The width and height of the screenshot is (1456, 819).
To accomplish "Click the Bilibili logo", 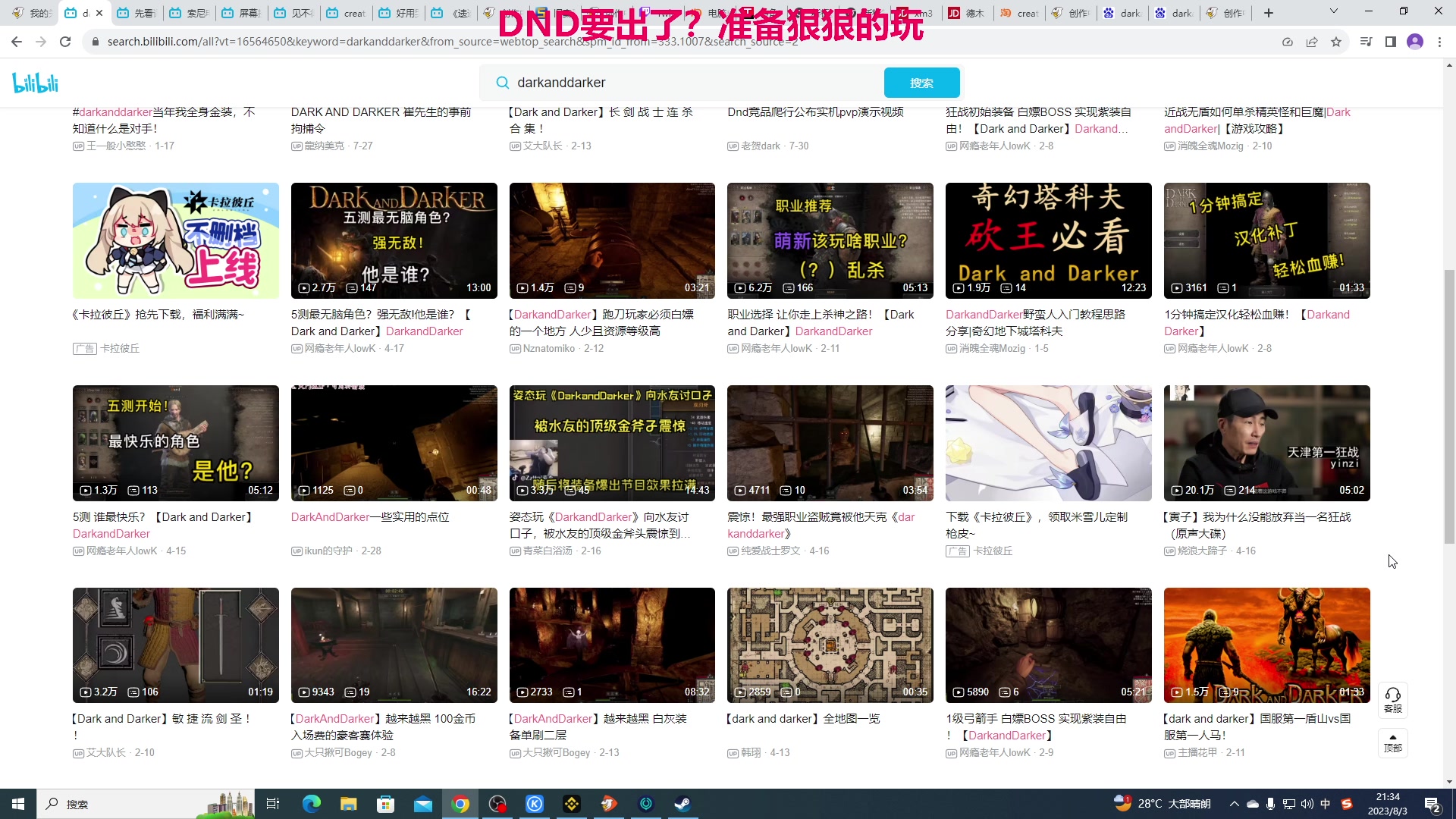I will pos(35,83).
